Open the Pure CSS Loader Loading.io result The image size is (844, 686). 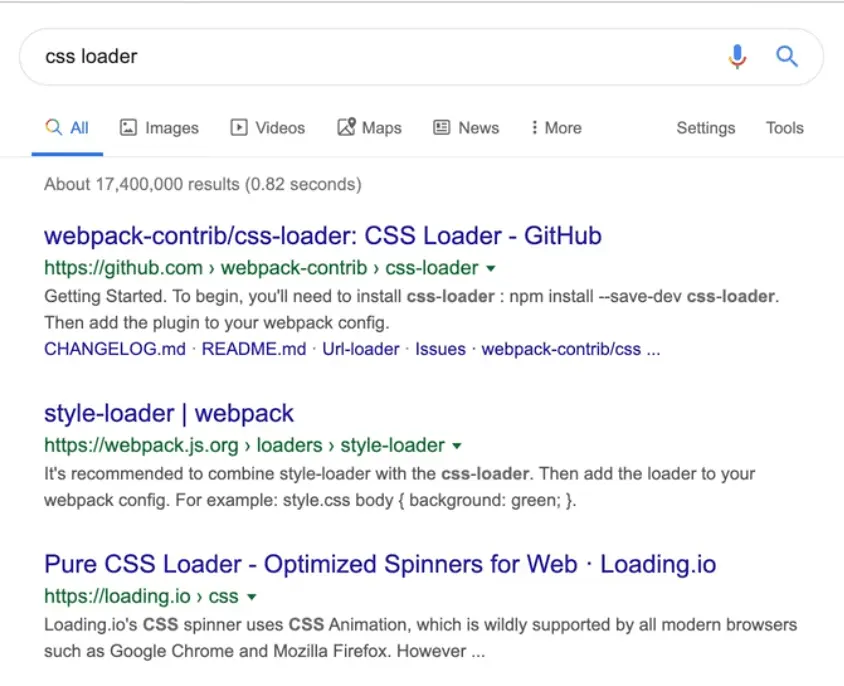click(380, 565)
